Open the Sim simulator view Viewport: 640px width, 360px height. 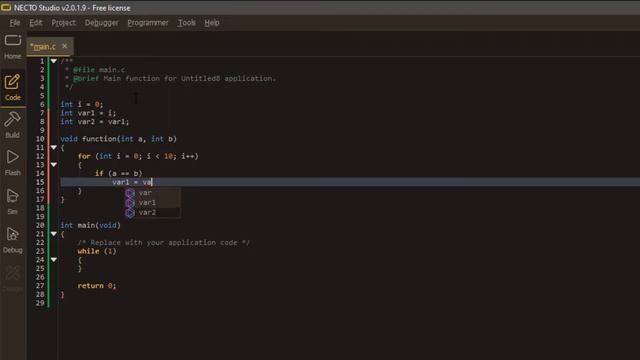pyautogui.click(x=13, y=201)
